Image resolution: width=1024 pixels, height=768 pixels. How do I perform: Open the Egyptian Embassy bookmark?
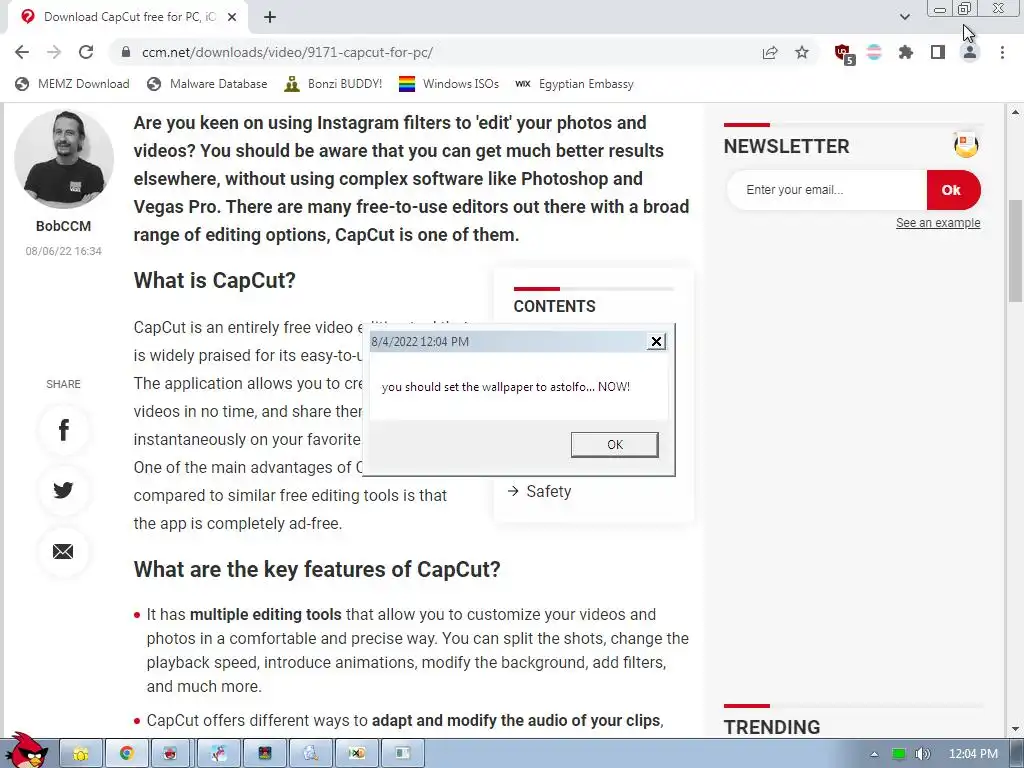[575, 84]
